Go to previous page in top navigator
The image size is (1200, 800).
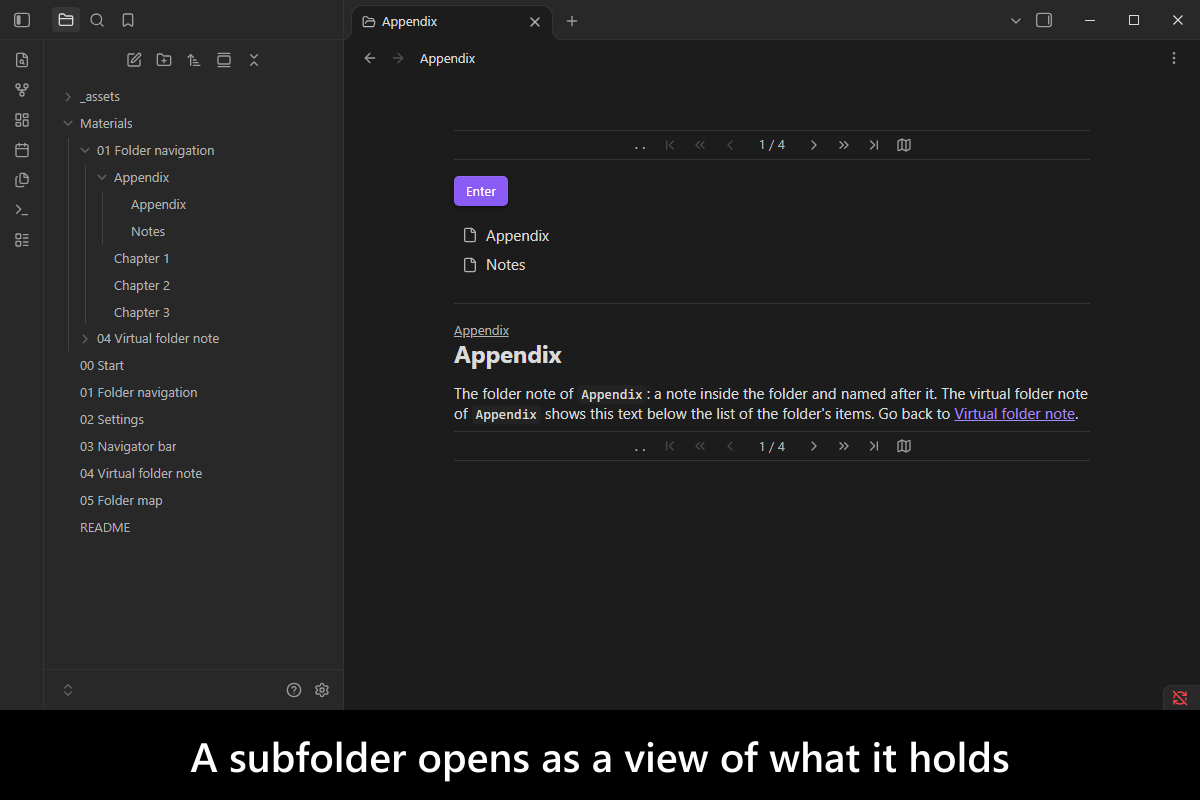[x=730, y=145]
